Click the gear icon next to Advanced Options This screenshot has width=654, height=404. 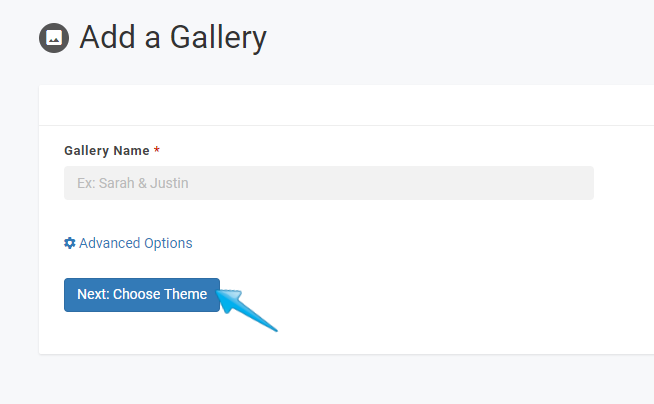pyautogui.click(x=69, y=243)
